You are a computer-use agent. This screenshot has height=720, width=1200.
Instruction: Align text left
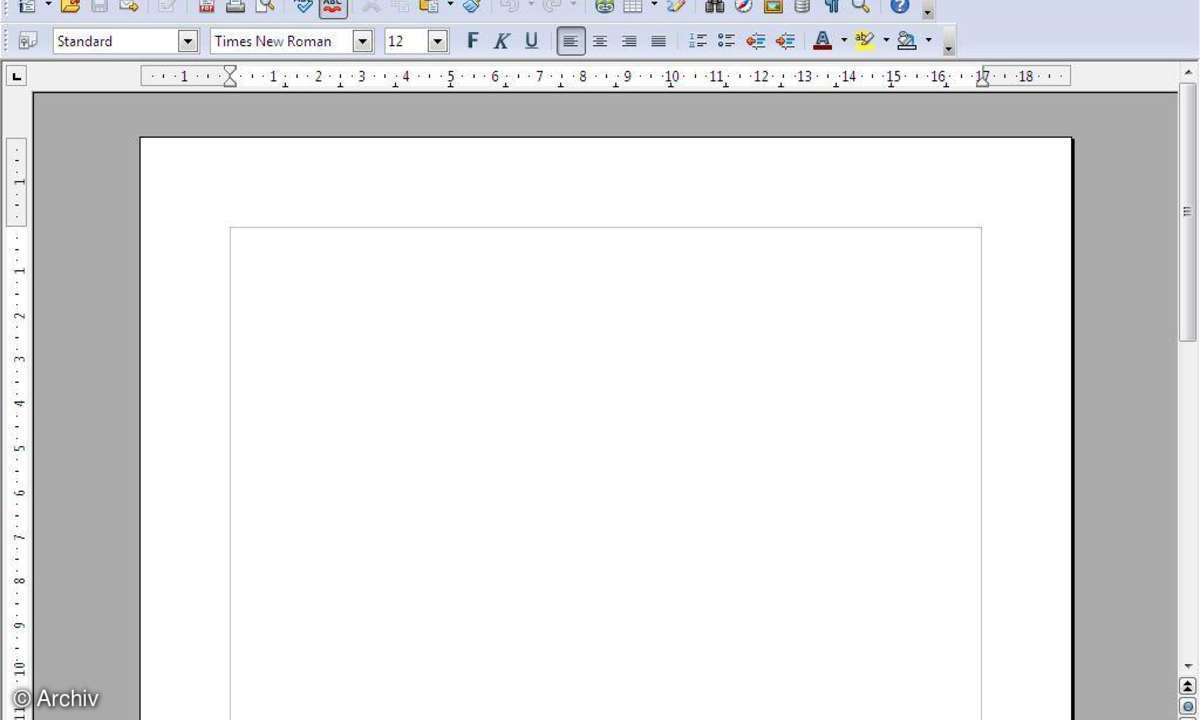[571, 41]
